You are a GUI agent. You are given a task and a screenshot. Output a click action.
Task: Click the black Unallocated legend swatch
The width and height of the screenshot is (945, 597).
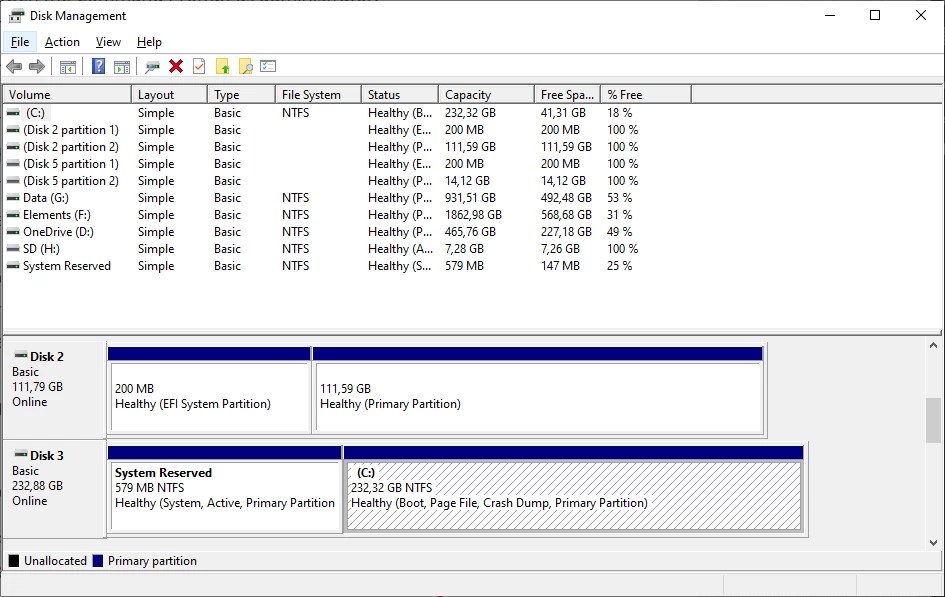[13, 561]
